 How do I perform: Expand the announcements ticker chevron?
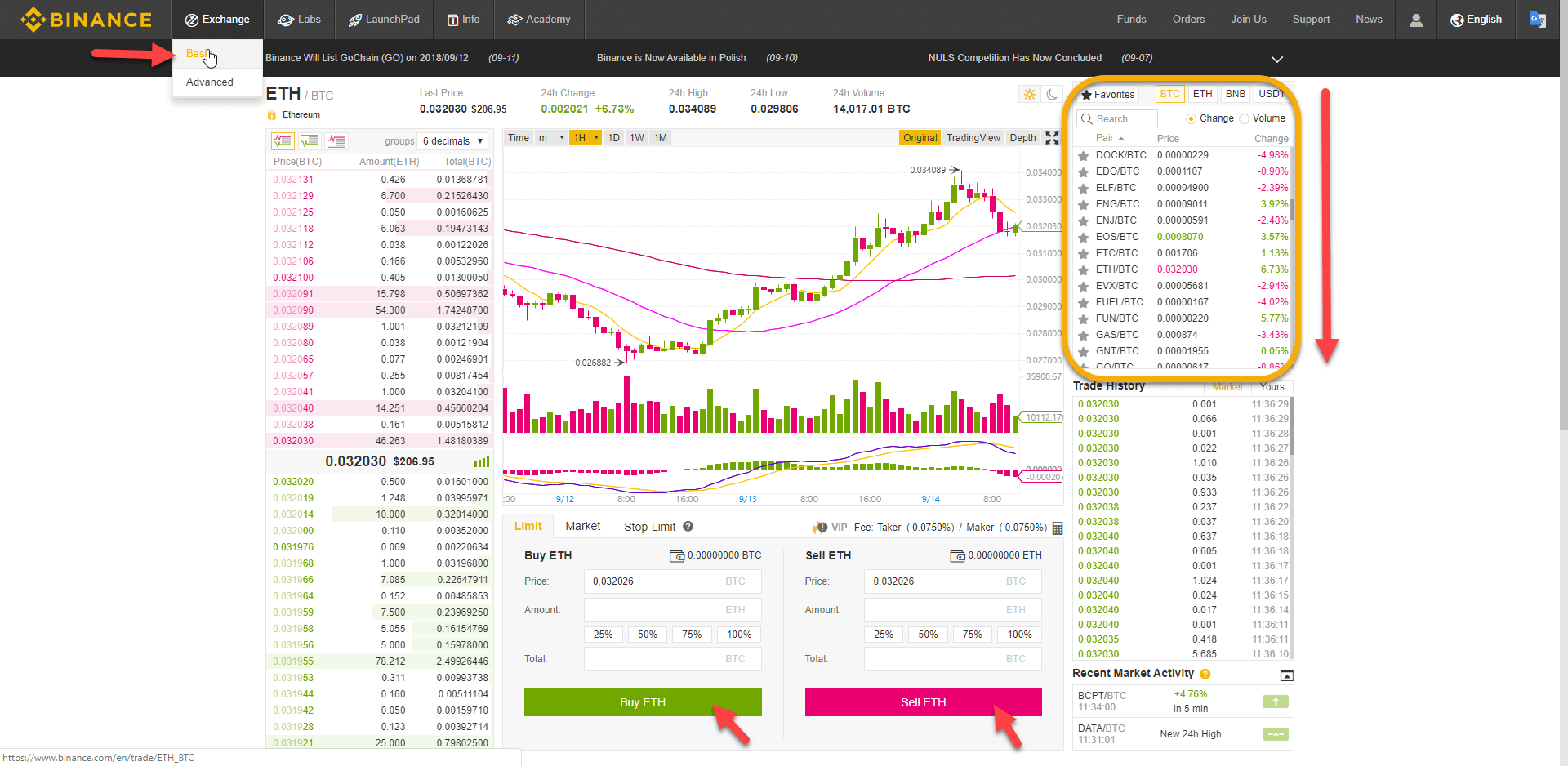tap(1277, 59)
